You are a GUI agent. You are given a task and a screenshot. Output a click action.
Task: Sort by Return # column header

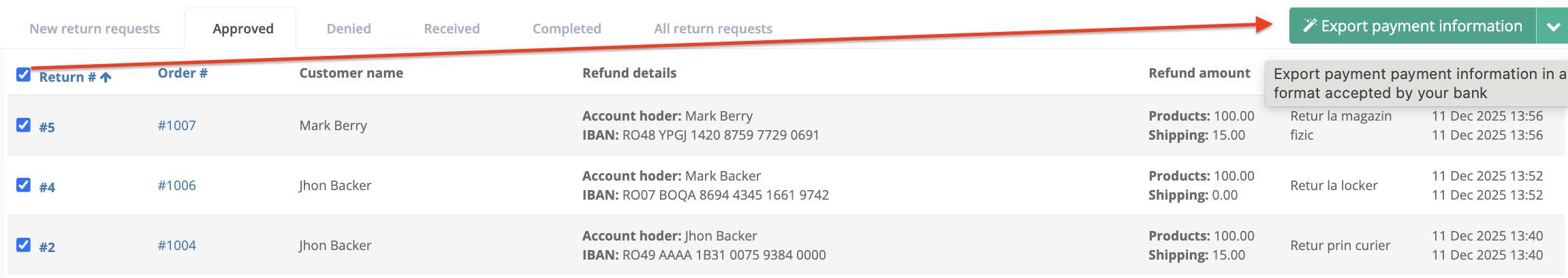click(x=67, y=78)
